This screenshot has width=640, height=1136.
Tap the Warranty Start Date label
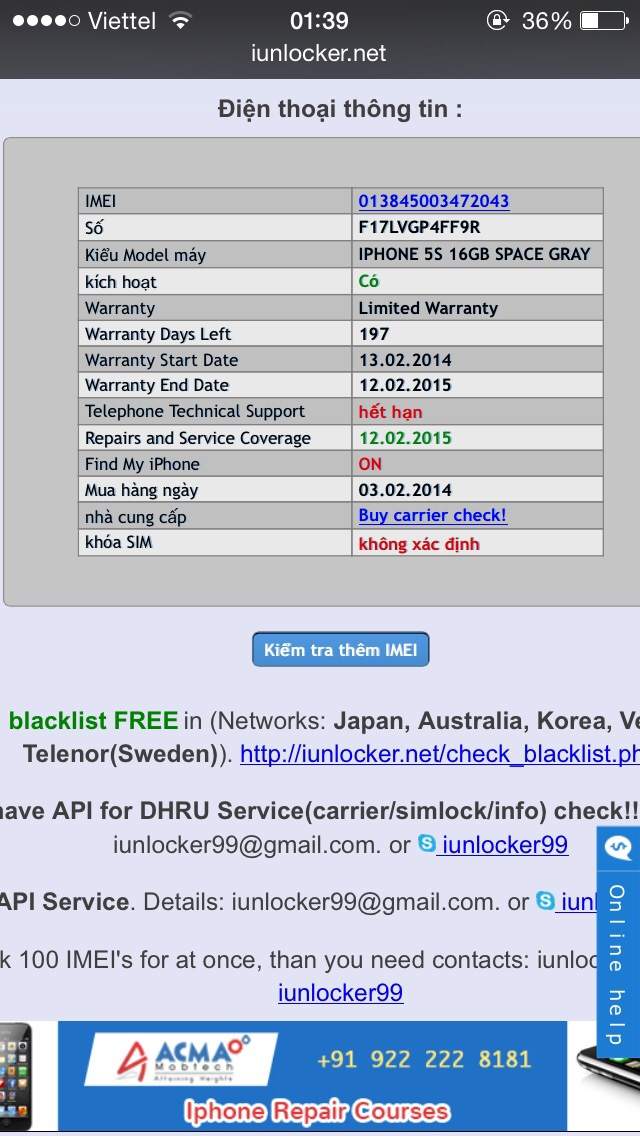click(162, 360)
